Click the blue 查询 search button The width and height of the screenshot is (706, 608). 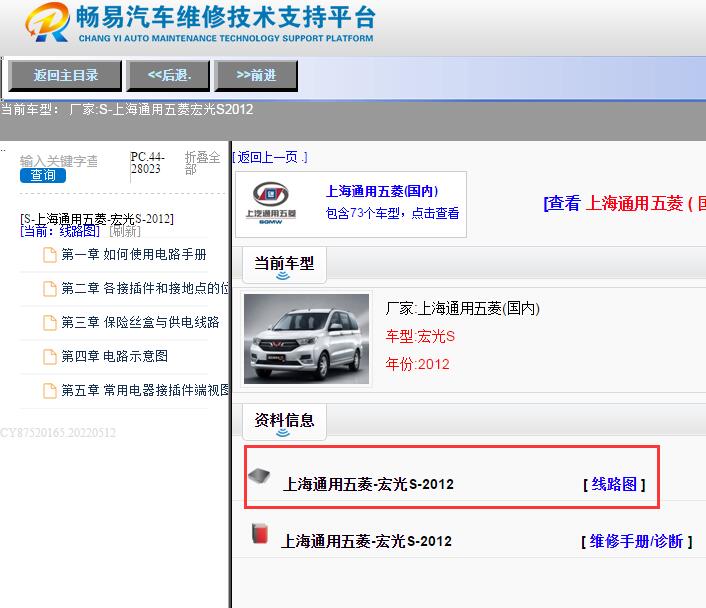pos(43,175)
